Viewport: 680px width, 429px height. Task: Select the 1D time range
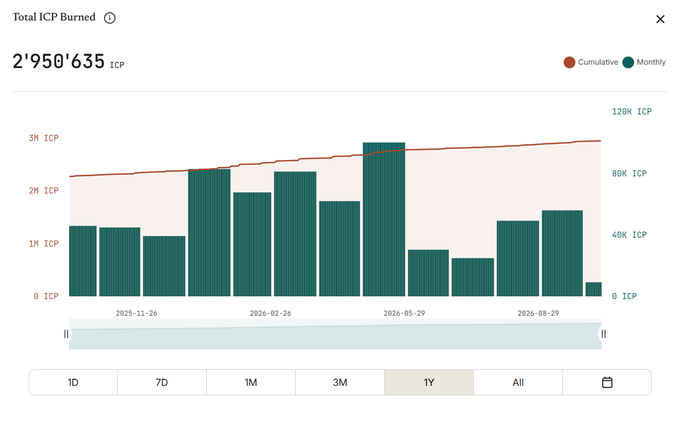[73, 382]
